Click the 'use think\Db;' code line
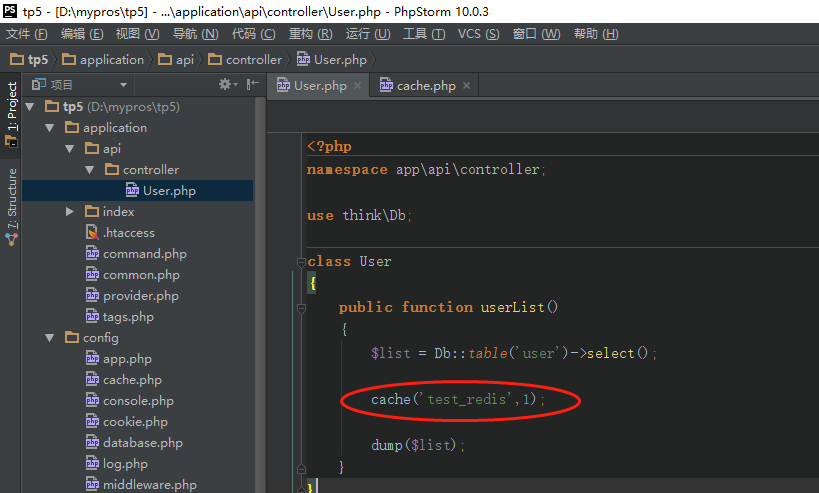Screen dimensions: 819x493 (359, 215)
